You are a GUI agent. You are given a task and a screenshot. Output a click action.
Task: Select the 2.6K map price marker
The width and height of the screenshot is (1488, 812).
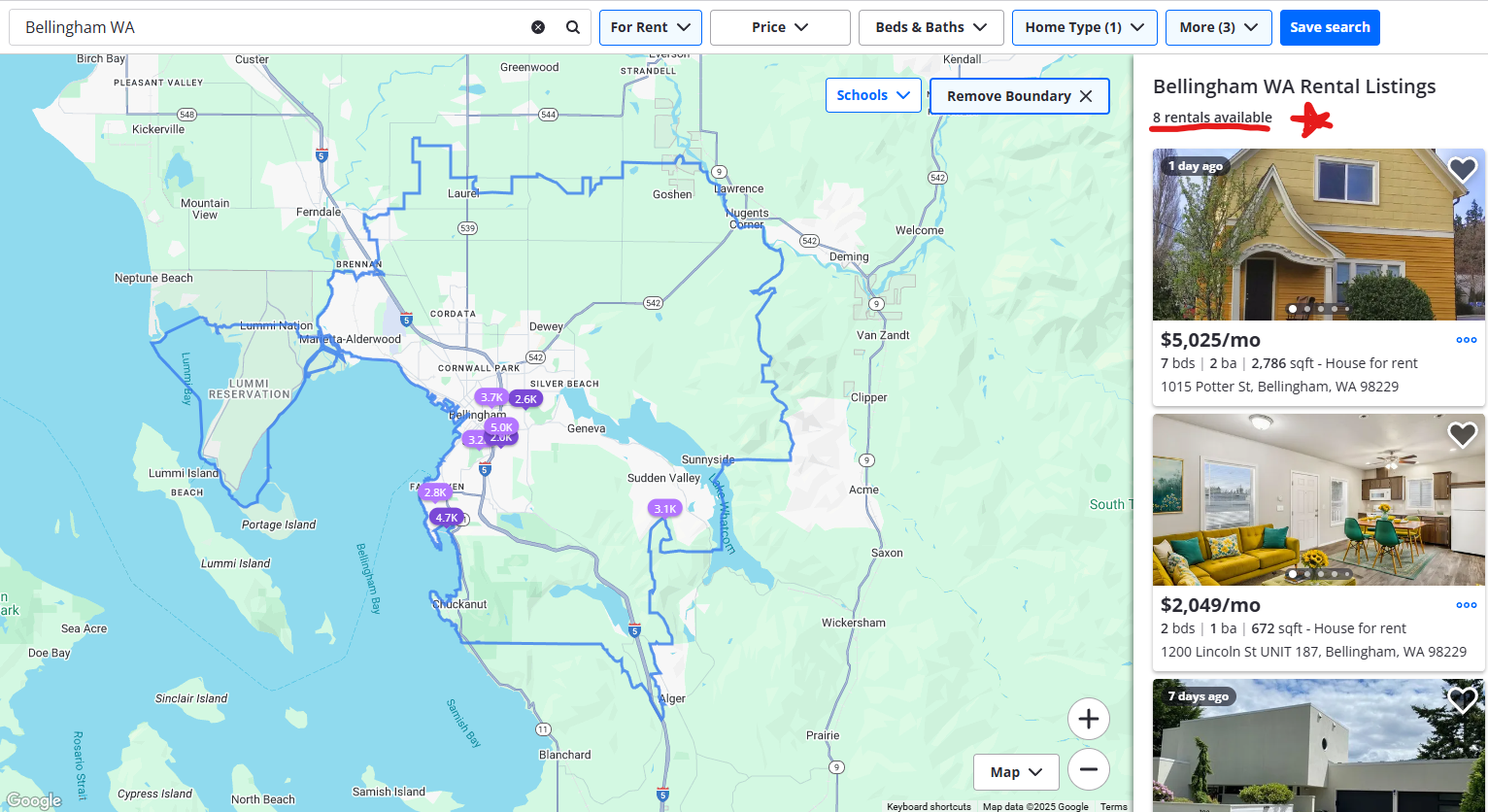pyautogui.click(x=525, y=399)
